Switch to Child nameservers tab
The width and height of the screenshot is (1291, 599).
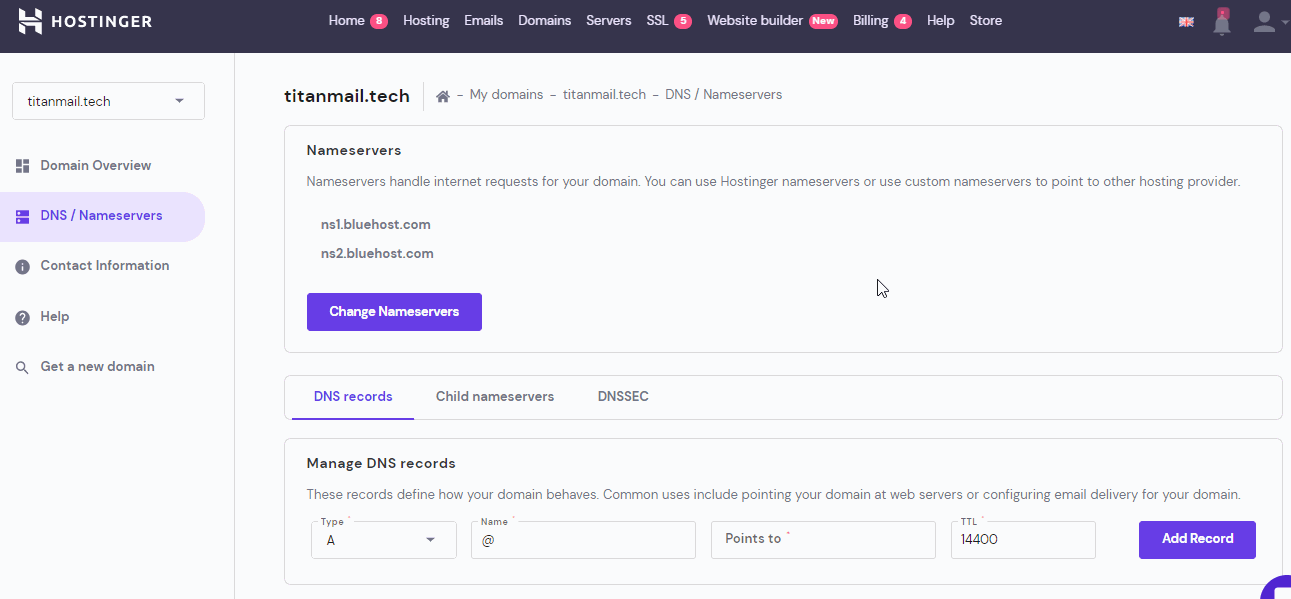coord(494,397)
